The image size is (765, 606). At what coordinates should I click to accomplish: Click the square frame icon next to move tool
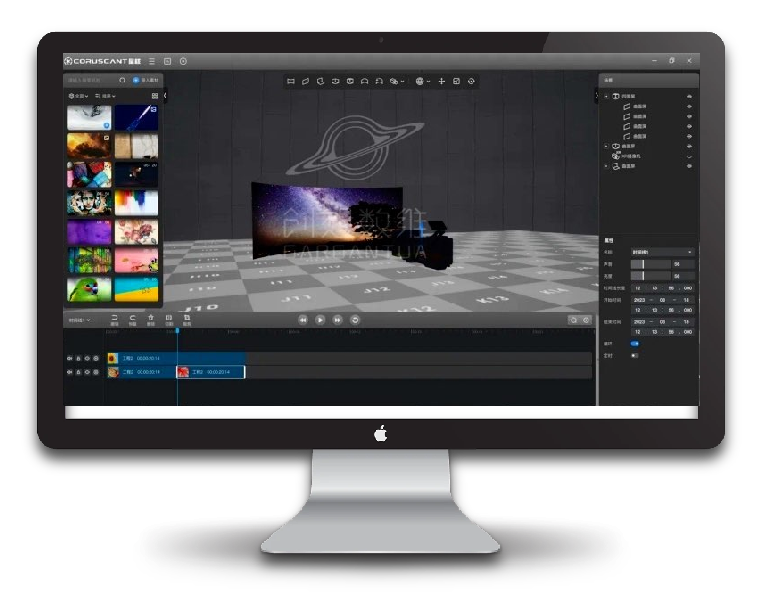(457, 81)
